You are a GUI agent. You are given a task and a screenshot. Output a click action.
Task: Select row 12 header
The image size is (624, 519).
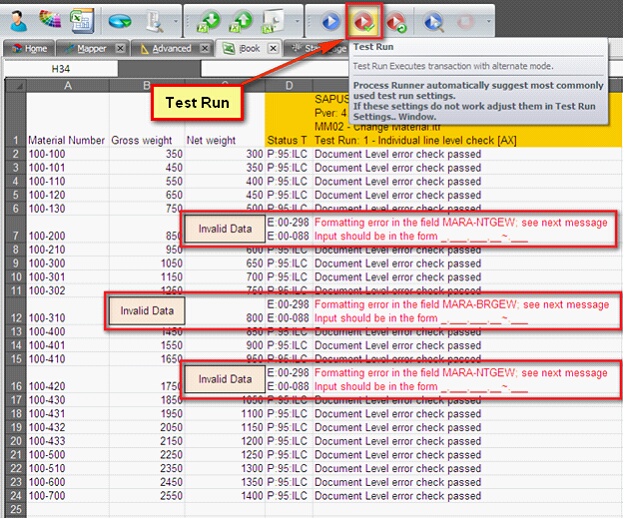coord(15,318)
